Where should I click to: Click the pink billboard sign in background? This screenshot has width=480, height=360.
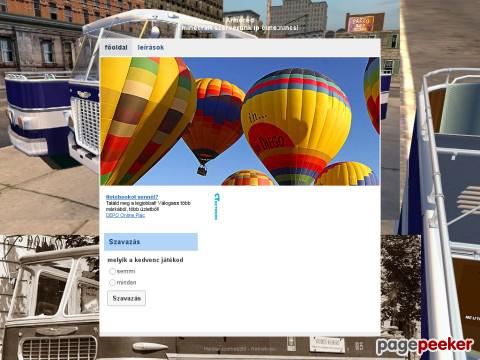point(361,24)
